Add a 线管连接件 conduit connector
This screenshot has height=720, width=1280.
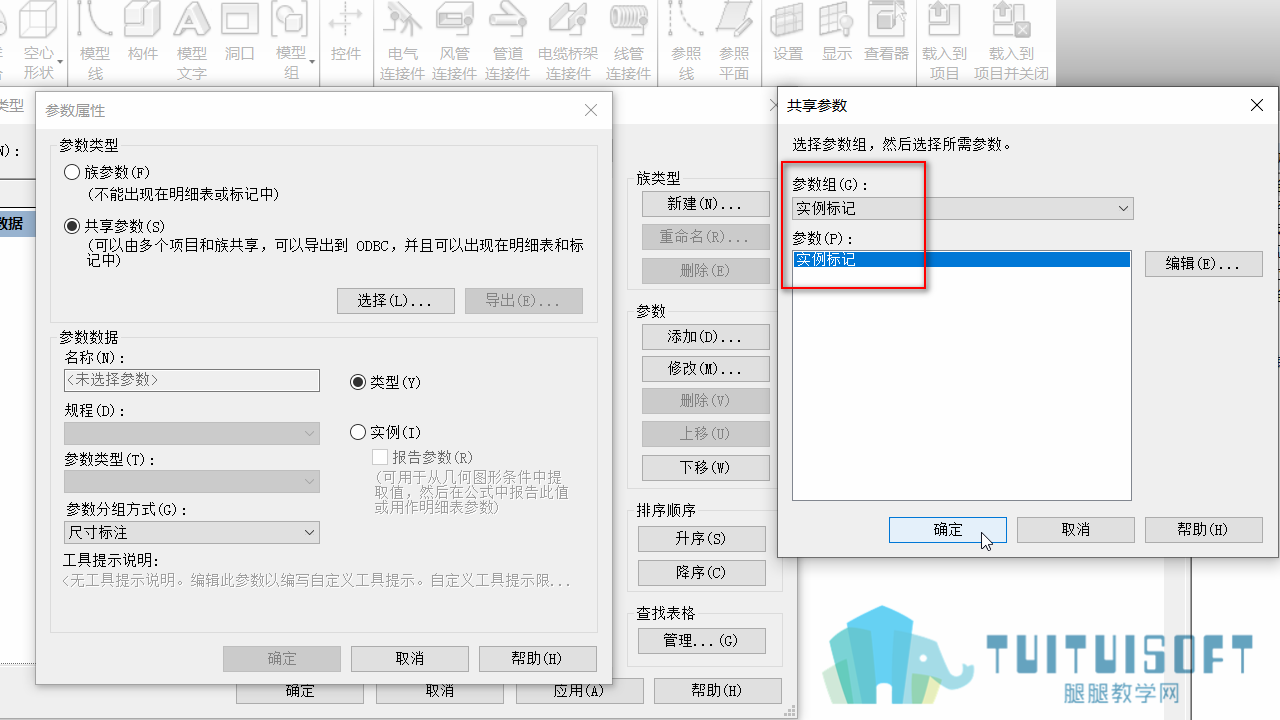coord(629,42)
